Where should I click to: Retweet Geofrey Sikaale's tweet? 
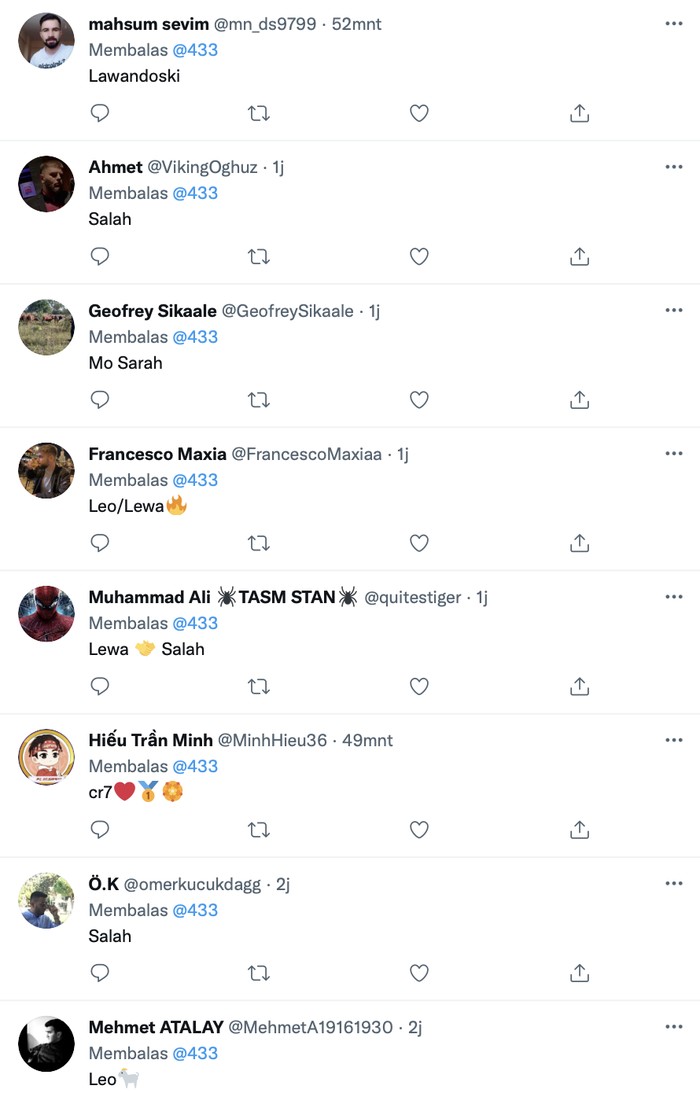click(x=259, y=400)
